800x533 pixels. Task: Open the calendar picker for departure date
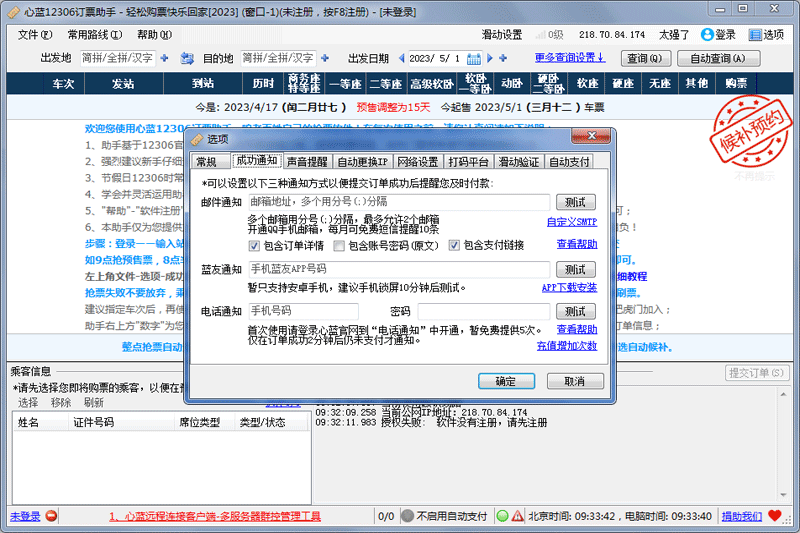pyautogui.click(x=474, y=58)
